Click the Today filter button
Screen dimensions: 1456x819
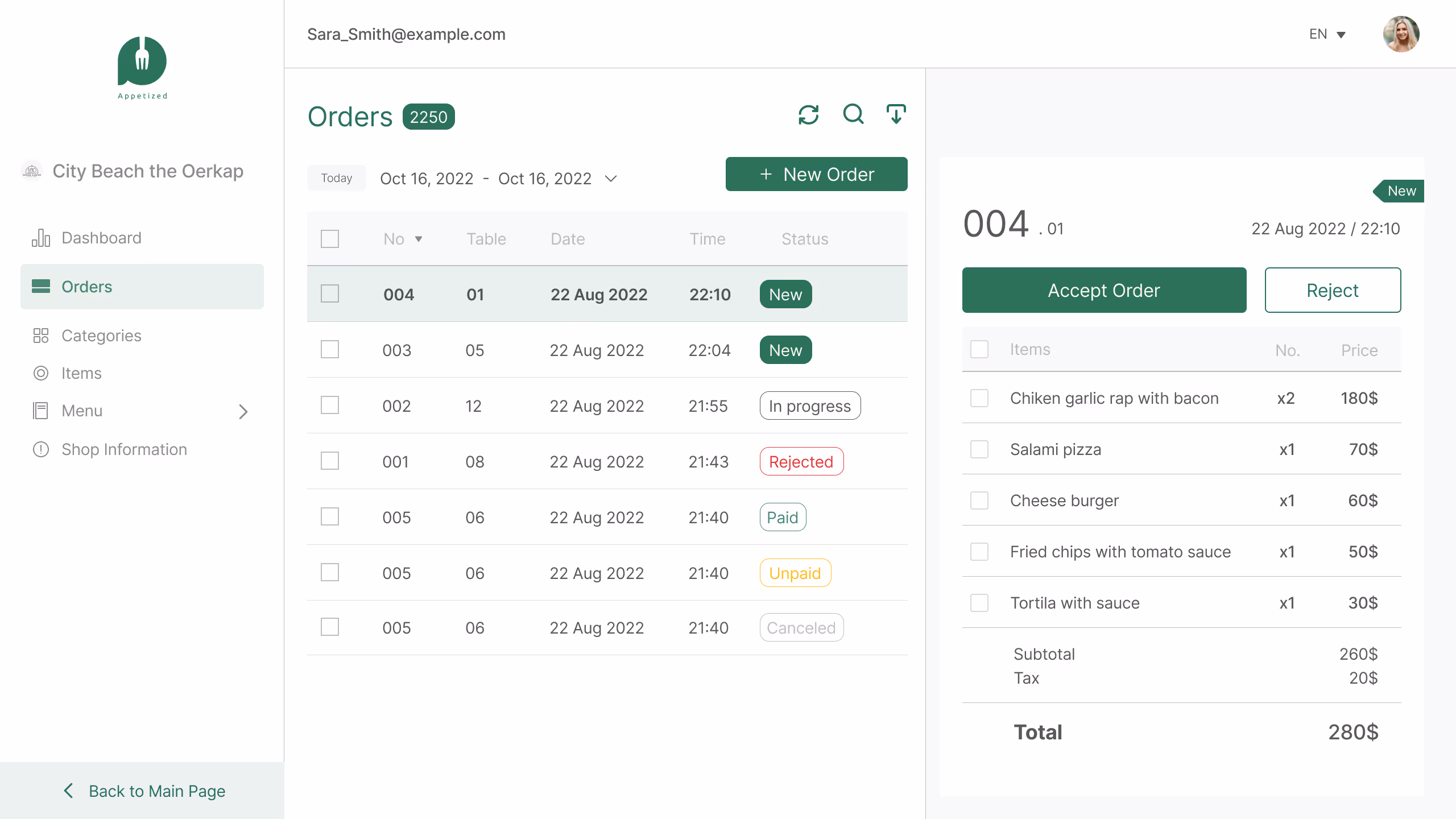337,178
